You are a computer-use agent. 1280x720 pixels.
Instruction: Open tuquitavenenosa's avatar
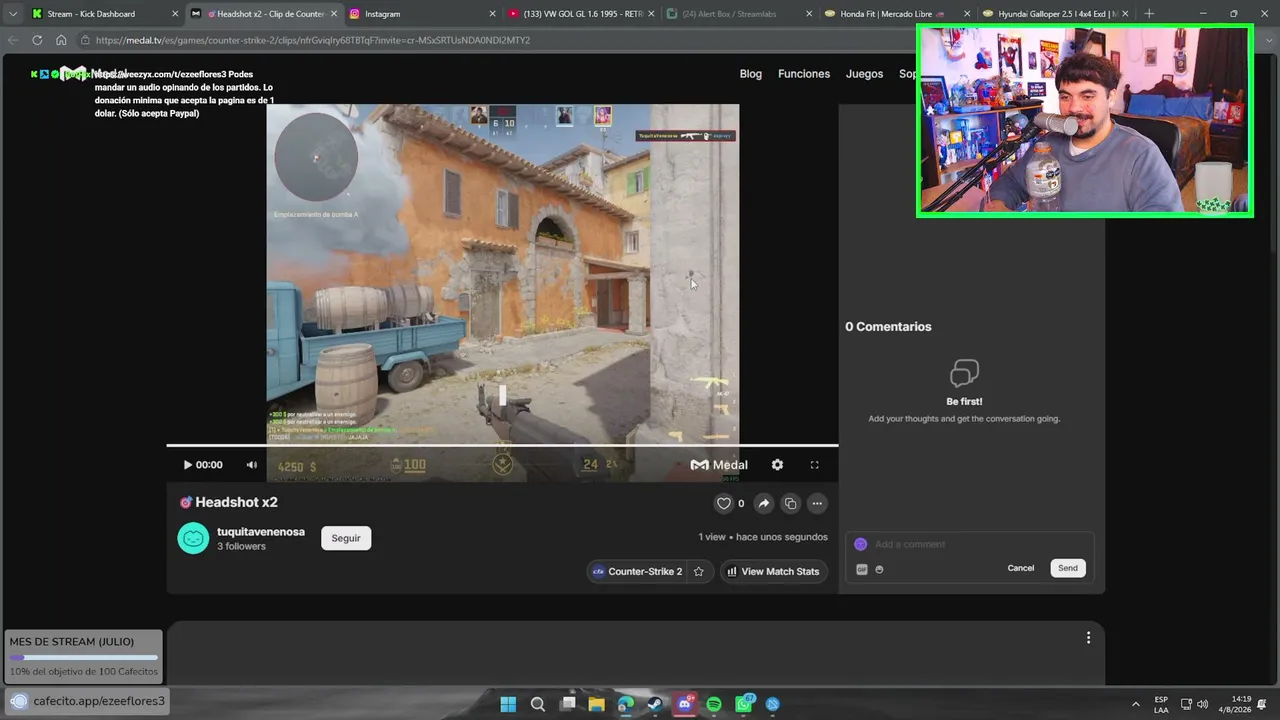coord(193,538)
